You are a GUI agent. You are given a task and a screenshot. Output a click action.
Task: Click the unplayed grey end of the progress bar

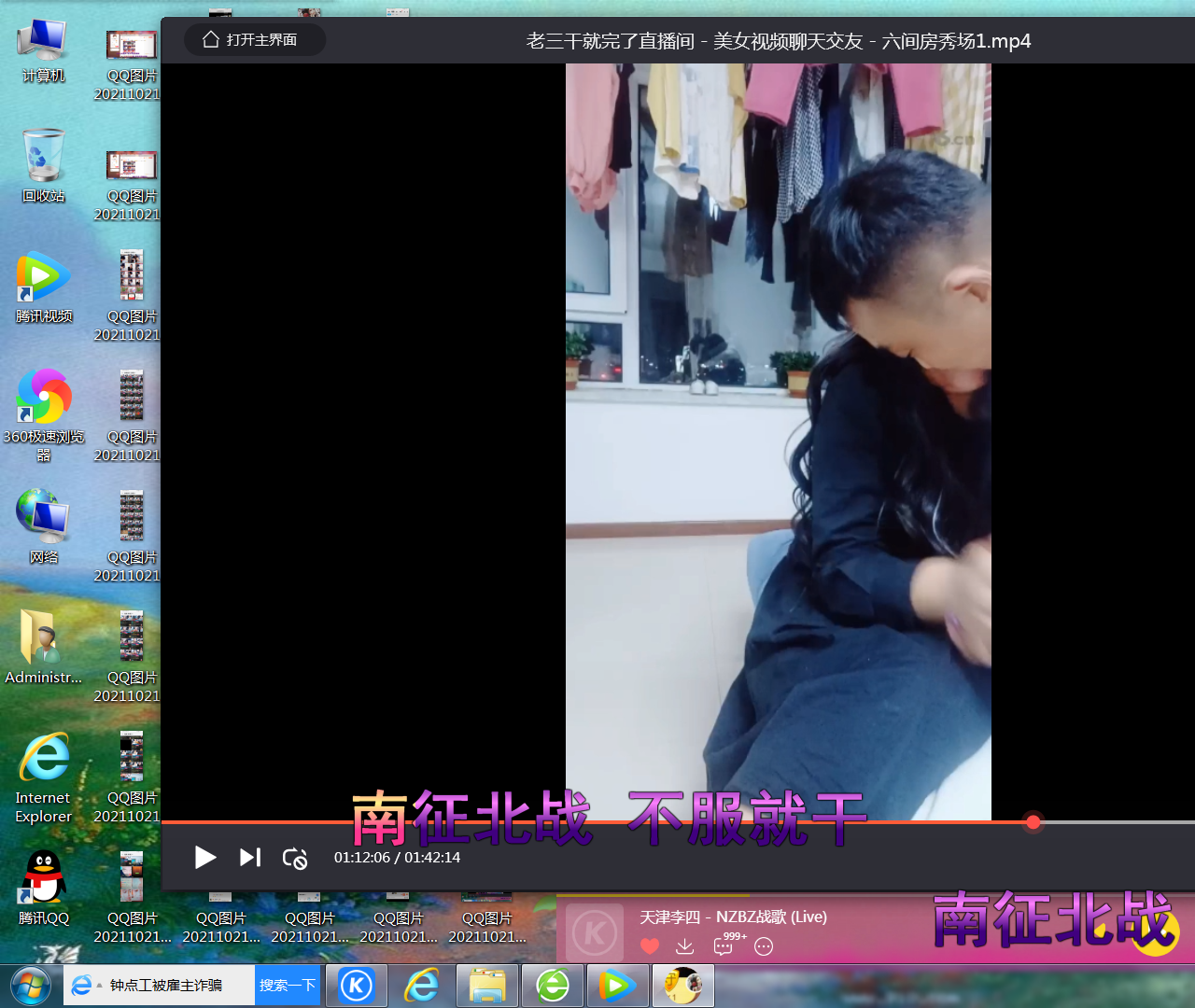pyautogui.click(x=1118, y=822)
